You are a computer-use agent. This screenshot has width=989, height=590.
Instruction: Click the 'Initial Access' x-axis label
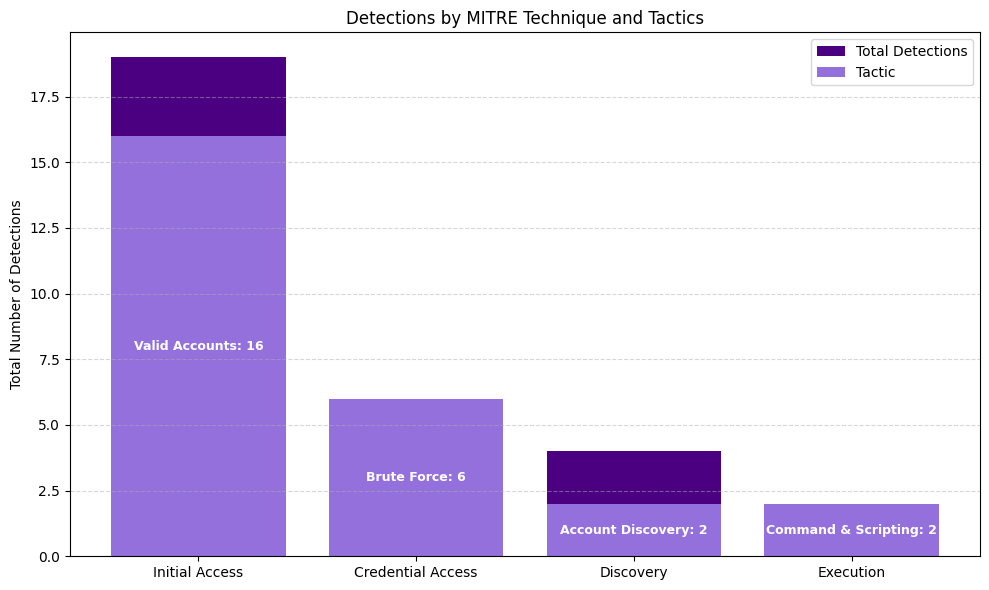click(198, 572)
